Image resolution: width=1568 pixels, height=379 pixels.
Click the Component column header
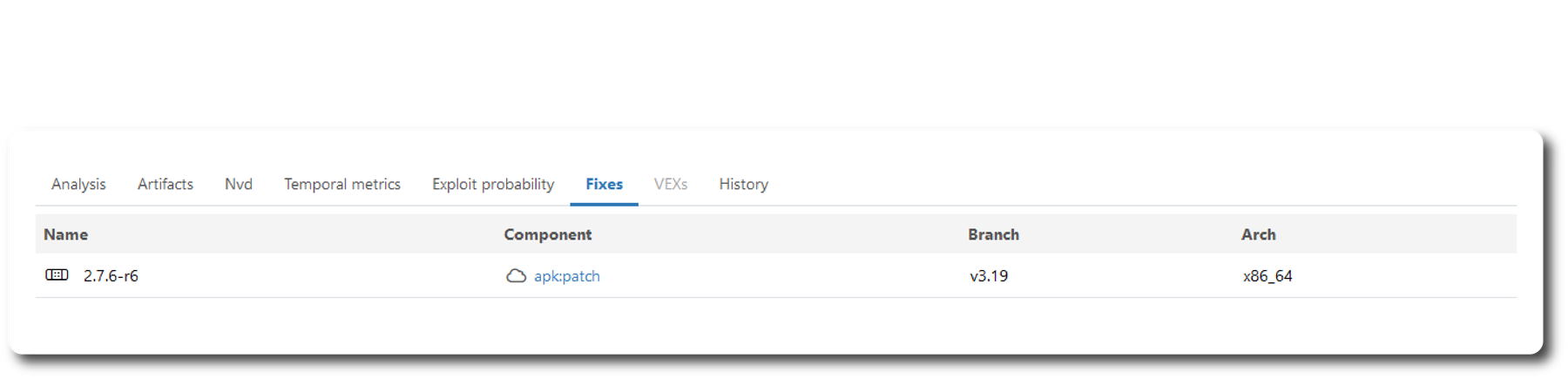[x=547, y=234]
